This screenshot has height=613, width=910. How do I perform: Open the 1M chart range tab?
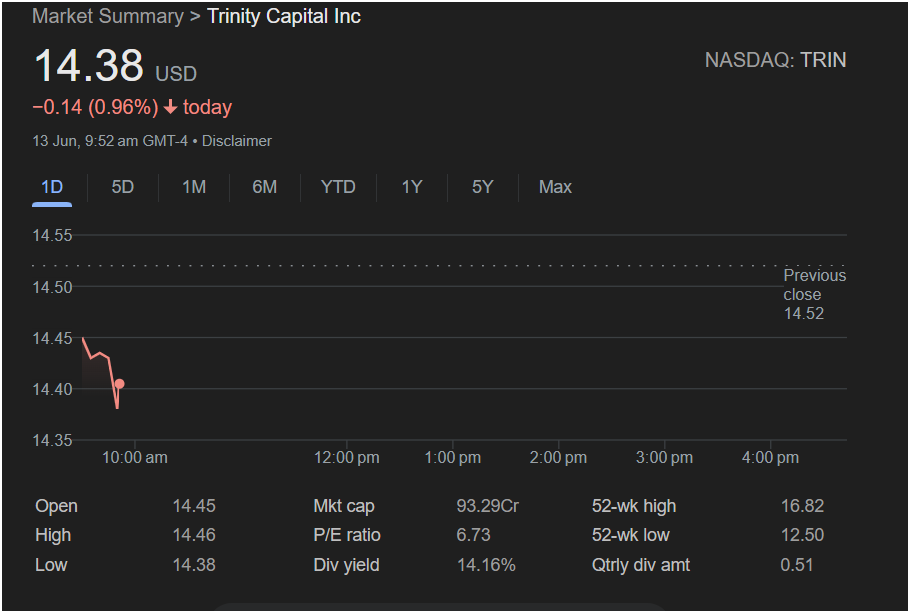click(x=194, y=187)
